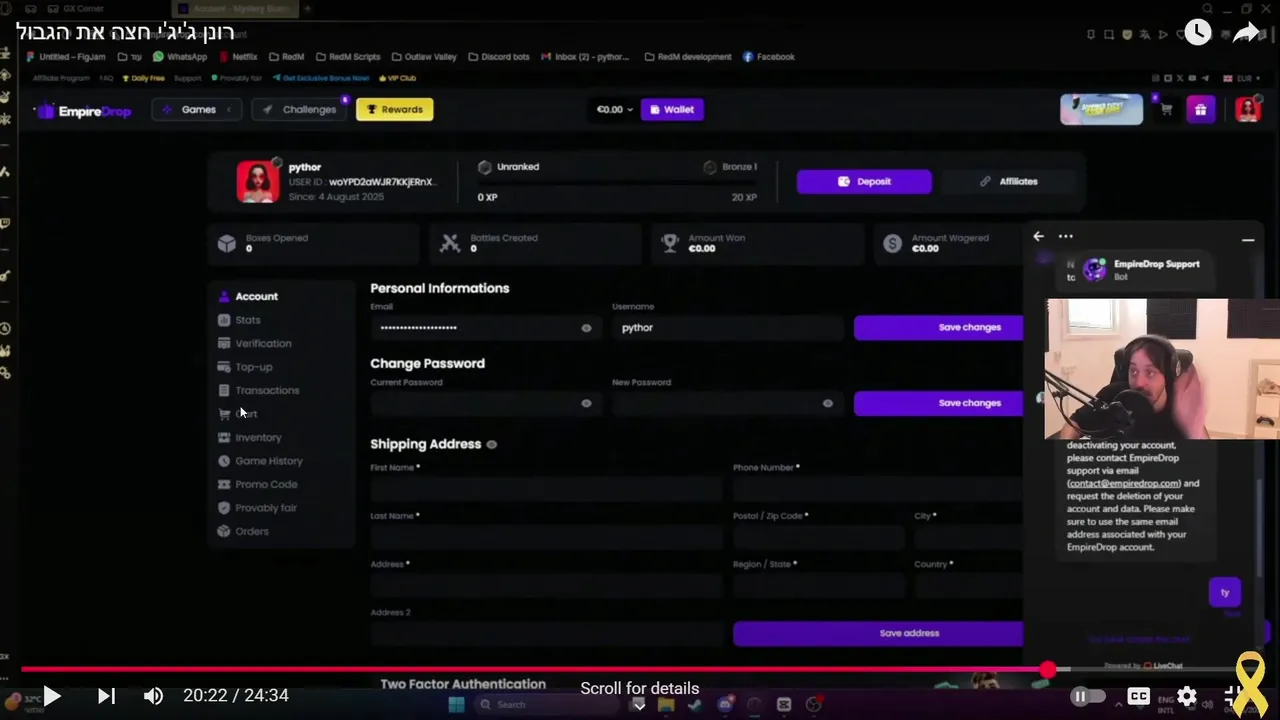The image size is (1280, 720).
Task: Click the promotional banner thumbnail in header
Action: pyautogui.click(x=1101, y=110)
